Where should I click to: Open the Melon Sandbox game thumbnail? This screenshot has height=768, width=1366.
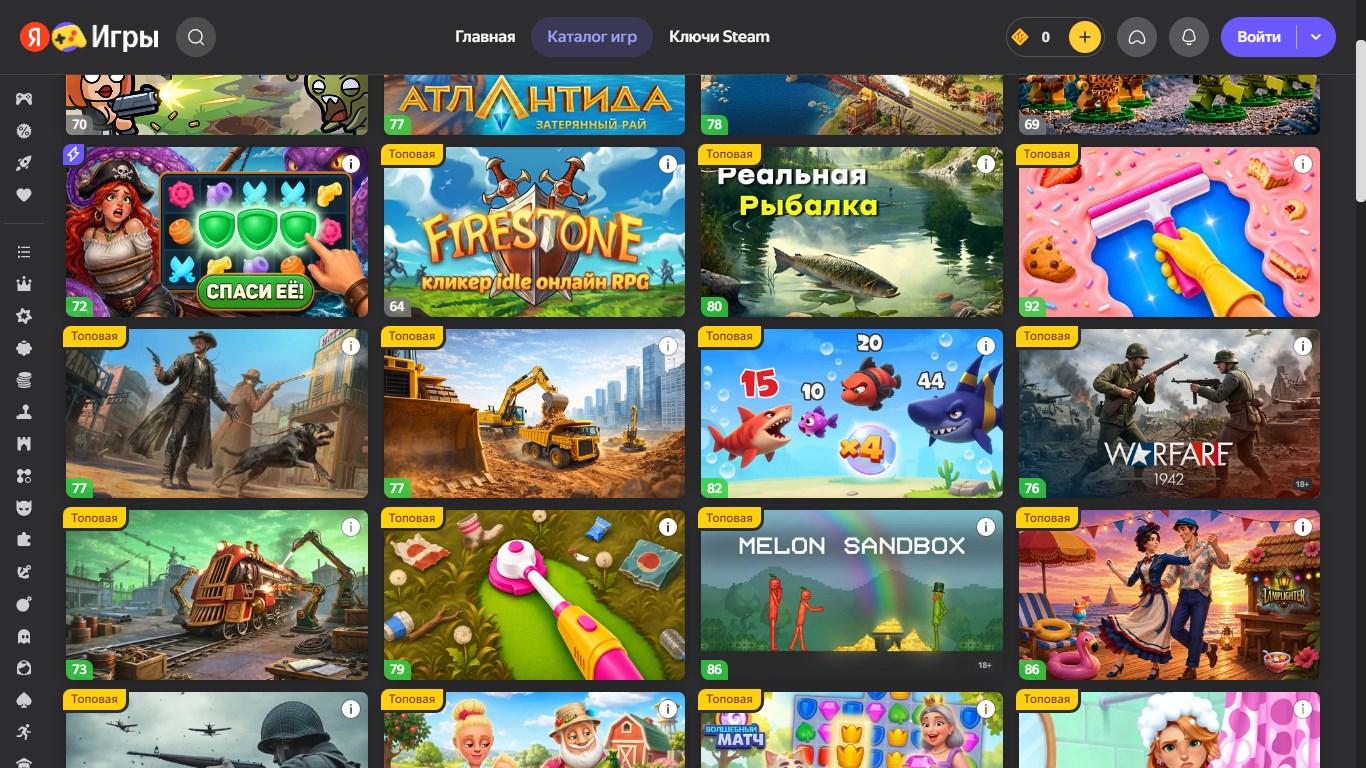coord(852,595)
